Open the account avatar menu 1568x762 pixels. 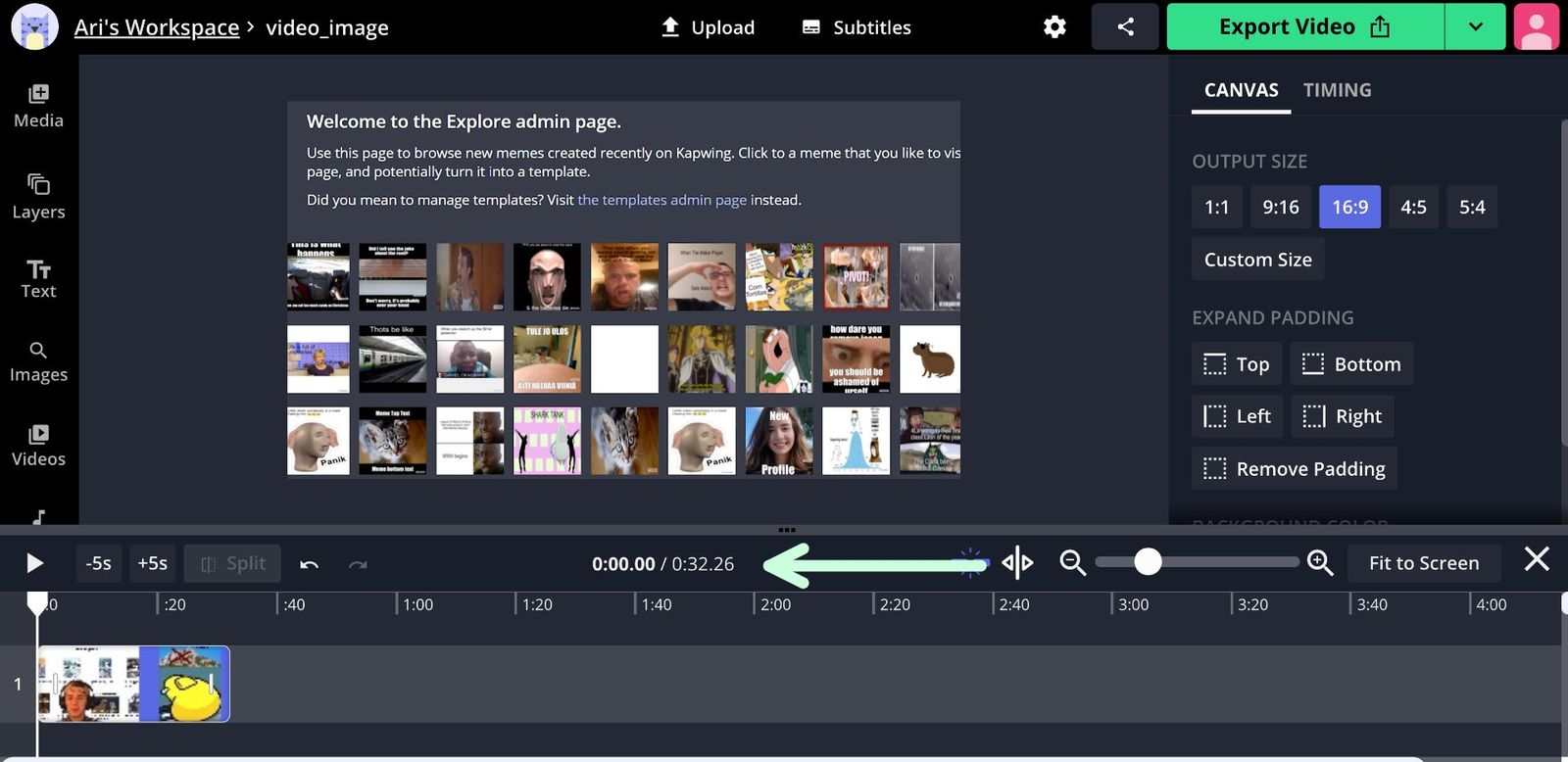pos(1536,27)
